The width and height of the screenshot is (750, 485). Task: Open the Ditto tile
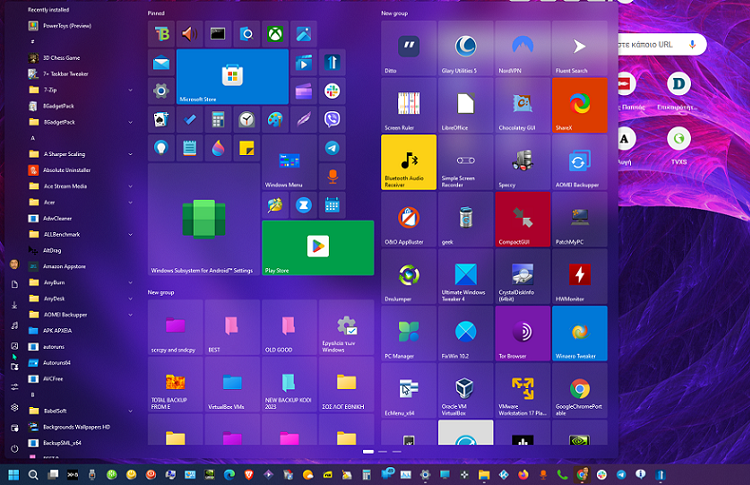pos(409,48)
